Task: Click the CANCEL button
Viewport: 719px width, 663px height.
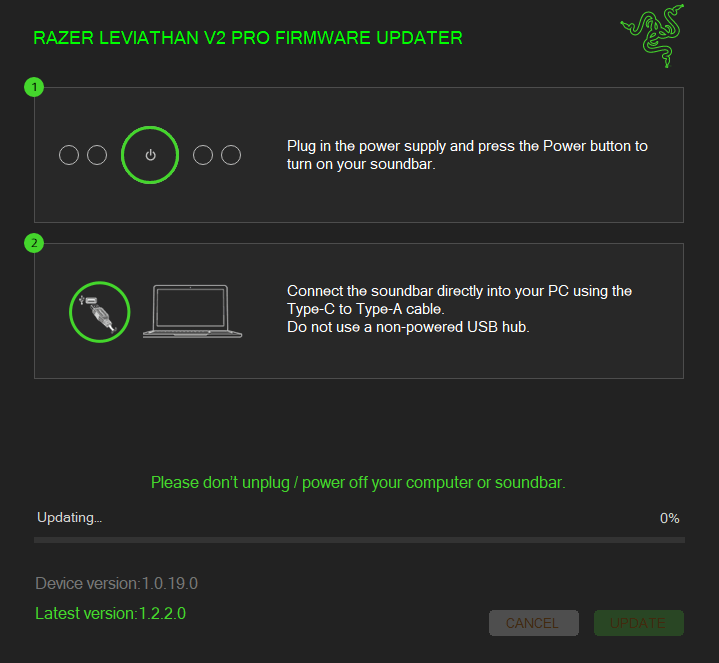Action: tap(534, 623)
